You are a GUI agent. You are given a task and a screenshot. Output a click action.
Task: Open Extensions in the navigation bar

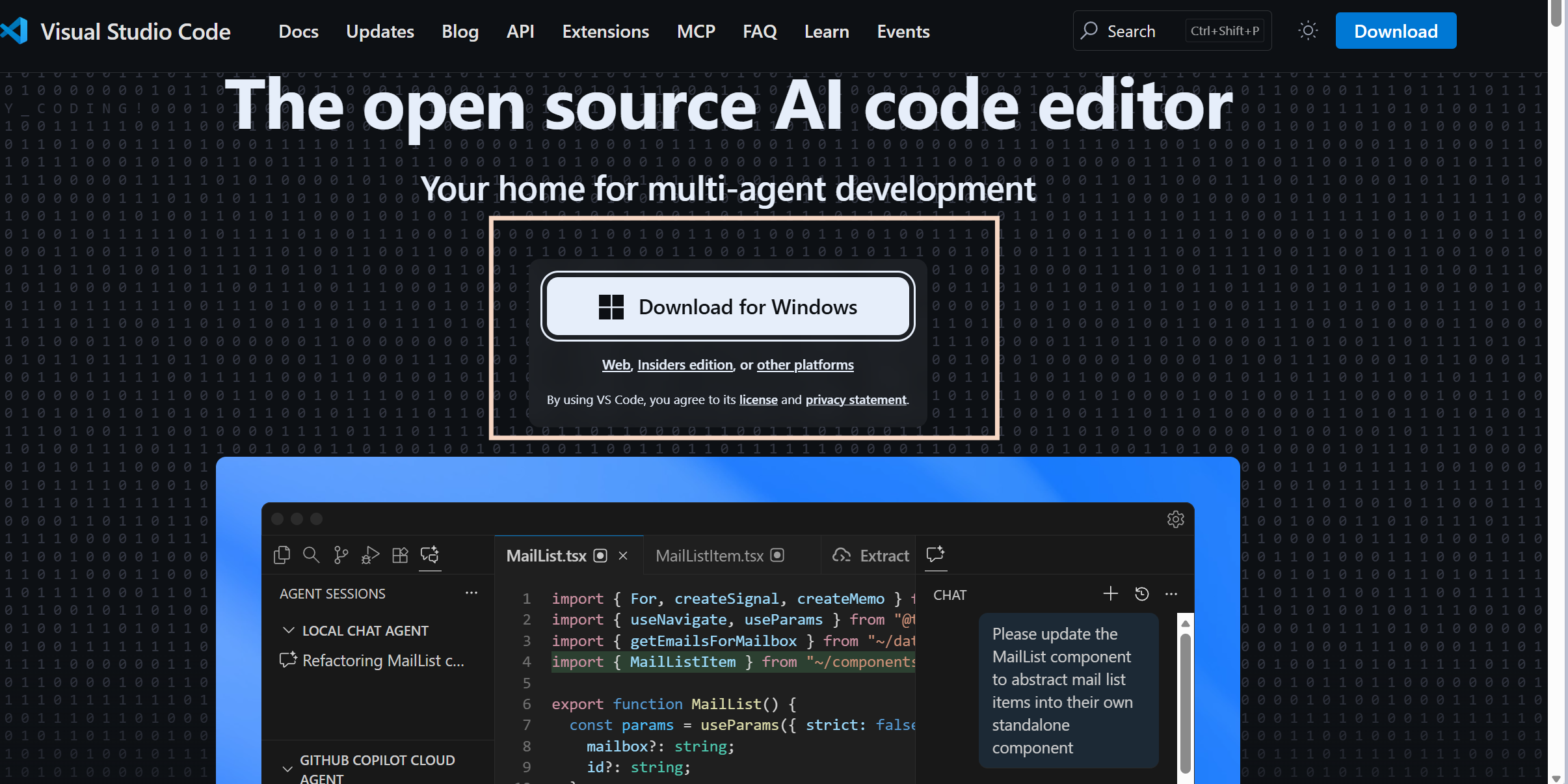click(605, 31)
